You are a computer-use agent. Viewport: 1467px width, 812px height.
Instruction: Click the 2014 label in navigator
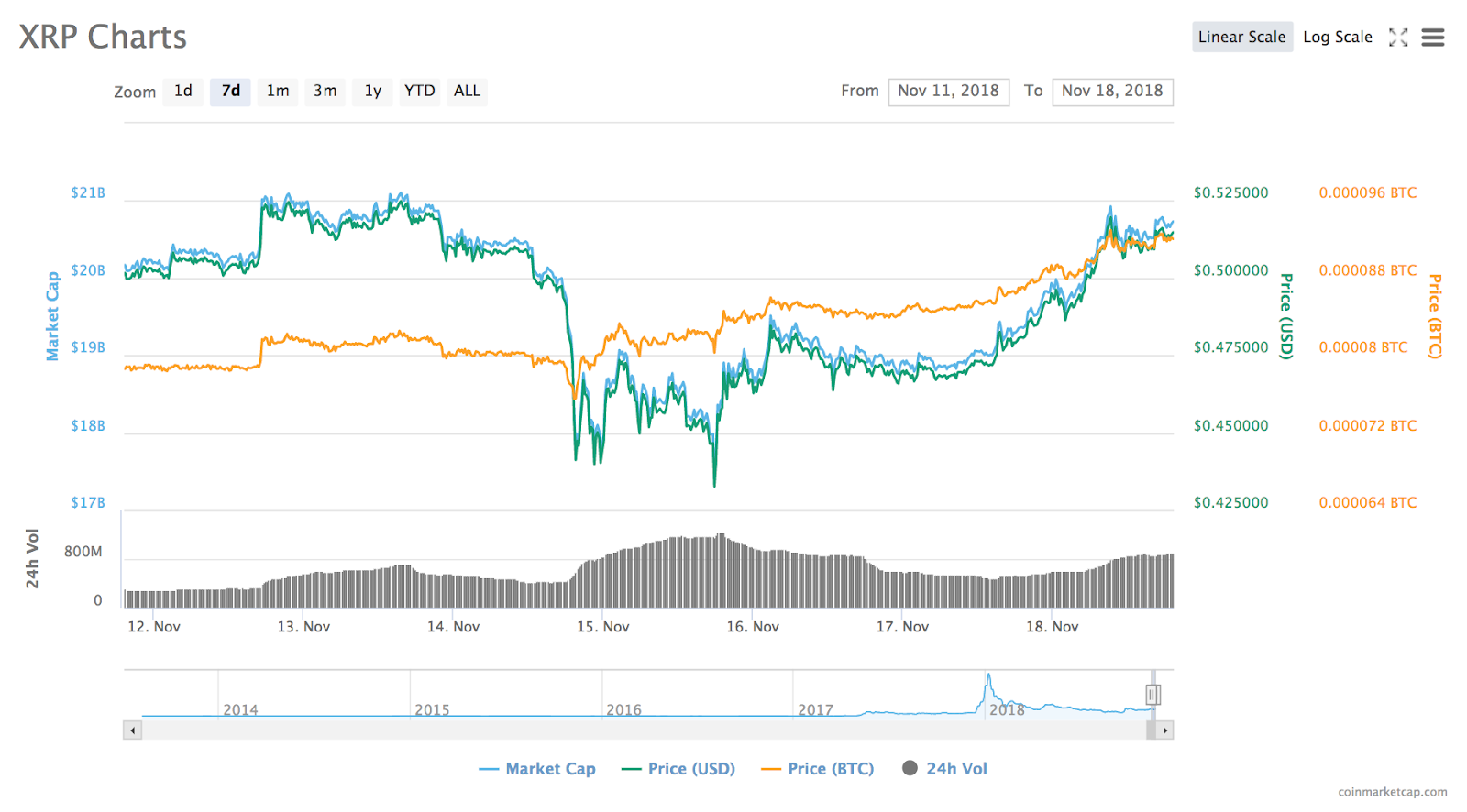tap(240, 710)
